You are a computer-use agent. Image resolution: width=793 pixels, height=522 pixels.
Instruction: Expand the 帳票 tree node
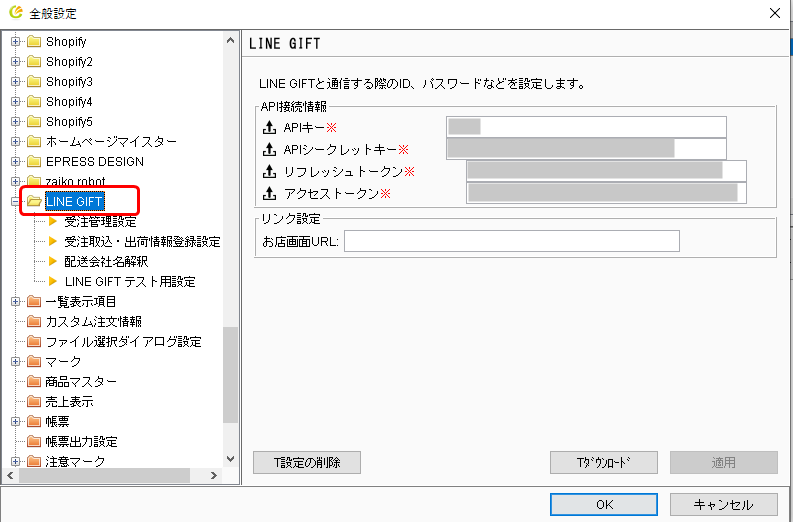pyautogui.click(x=15, y=421)
